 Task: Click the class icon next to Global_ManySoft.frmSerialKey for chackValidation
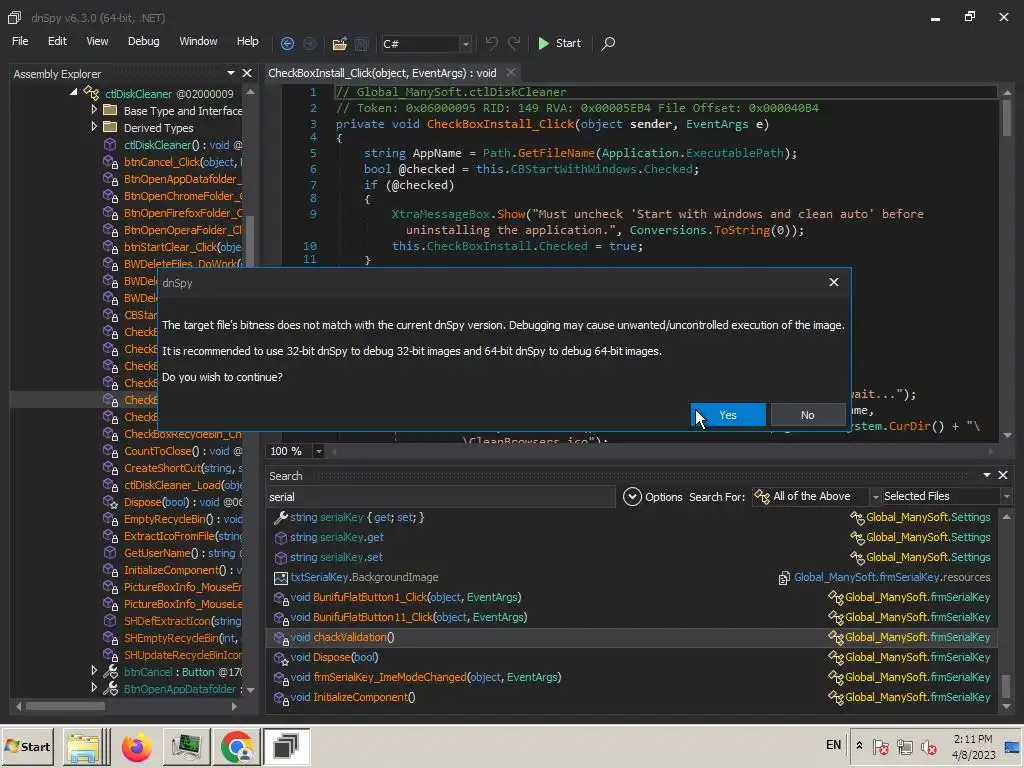click(x=835, y=637)
